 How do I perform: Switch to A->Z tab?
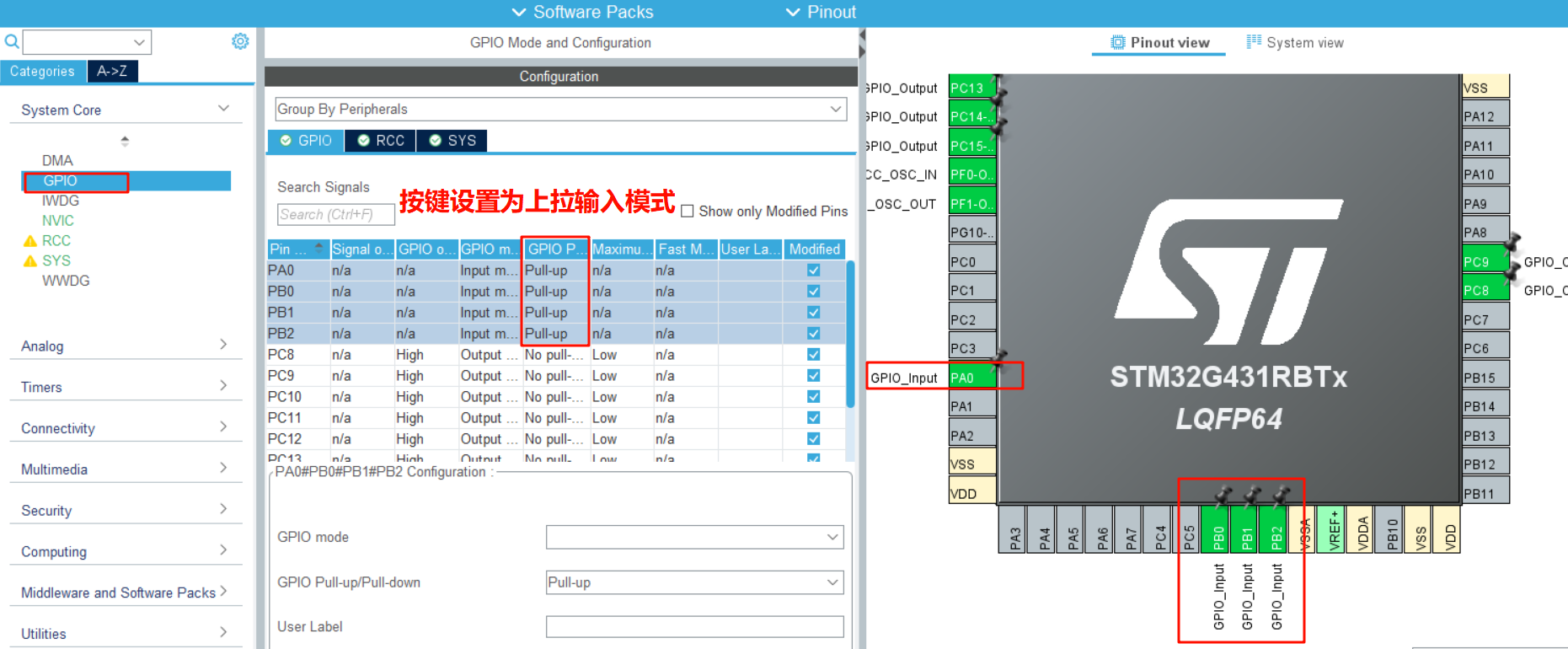[112, 72]
